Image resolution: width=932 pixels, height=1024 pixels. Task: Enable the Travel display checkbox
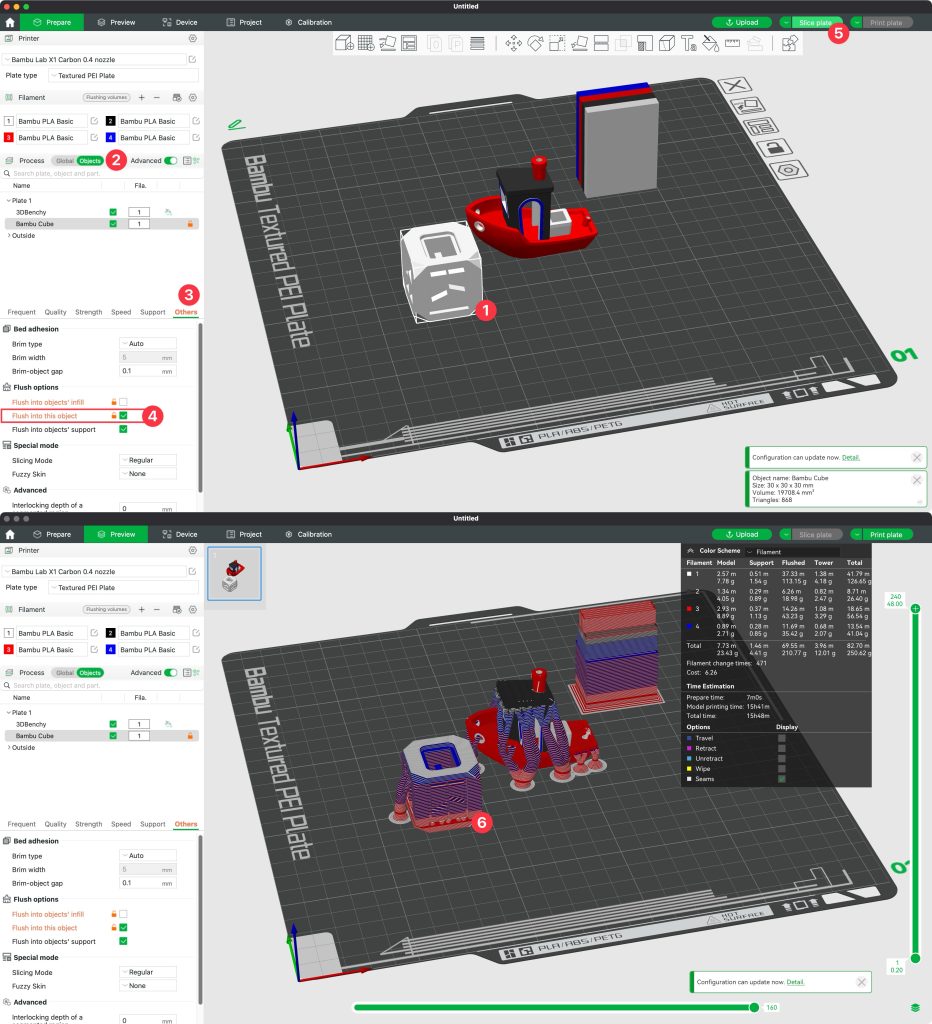click(x=782, y=738)
